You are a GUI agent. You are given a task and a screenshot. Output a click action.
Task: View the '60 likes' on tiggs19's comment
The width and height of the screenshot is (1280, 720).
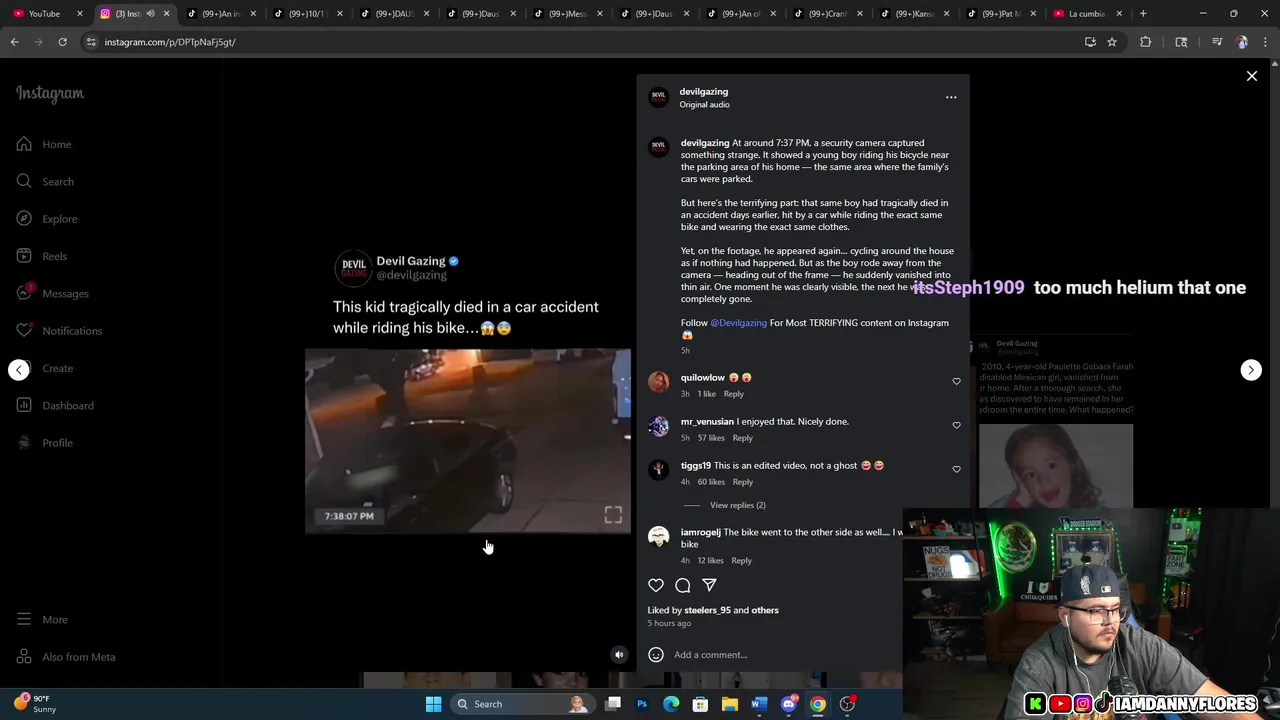point(711,482)
